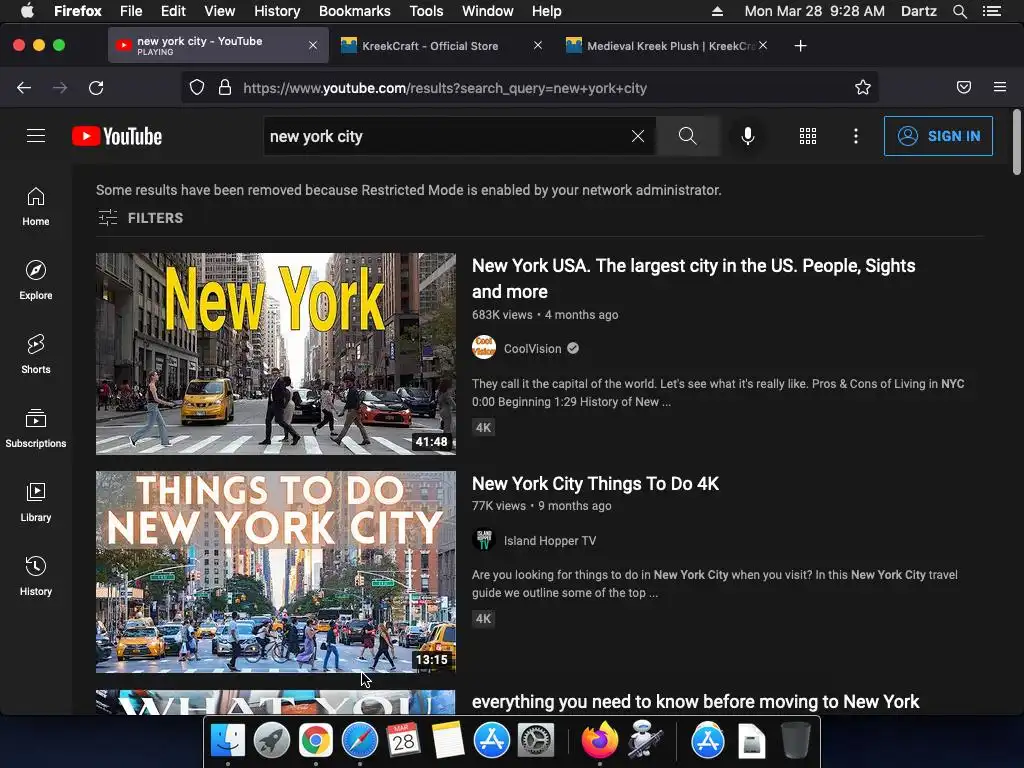Expand the FILTERS options

point(140,217)
